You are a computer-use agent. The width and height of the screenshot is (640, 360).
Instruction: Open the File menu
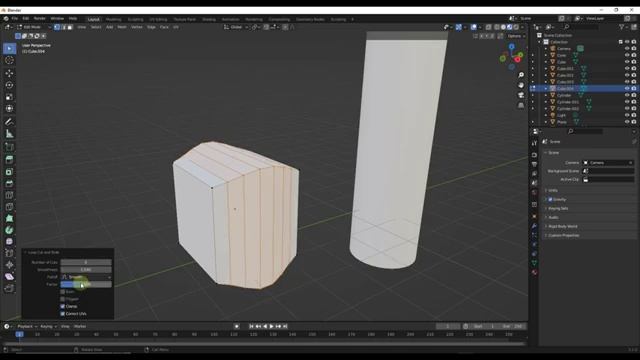15,19
